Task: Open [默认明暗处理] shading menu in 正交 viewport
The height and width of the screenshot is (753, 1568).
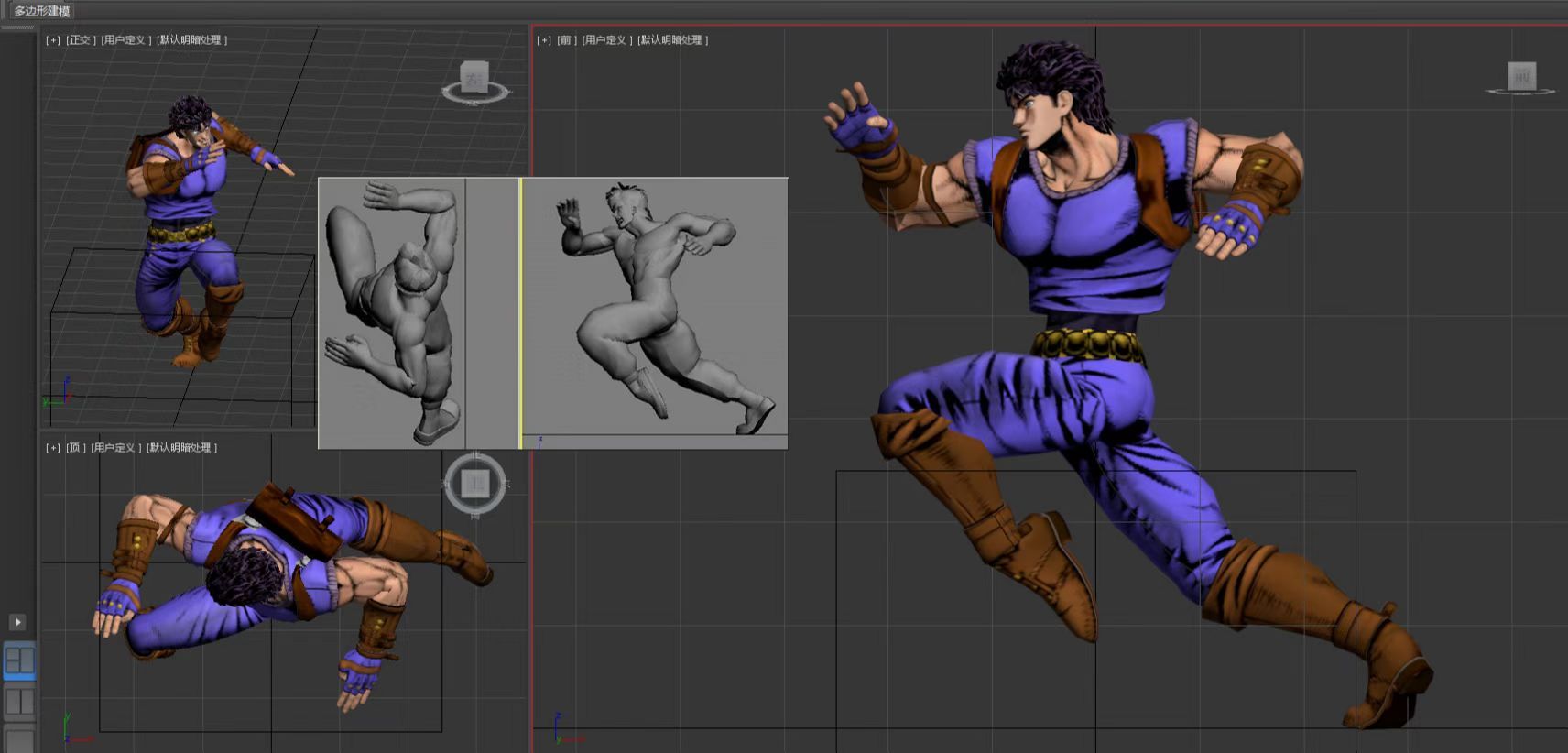Action: click(191, 40)
